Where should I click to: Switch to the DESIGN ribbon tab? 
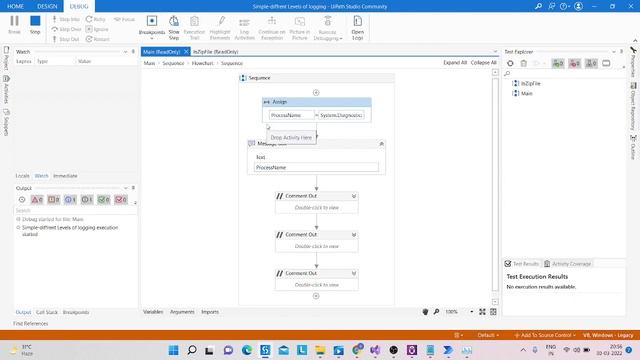click(47, 6)
